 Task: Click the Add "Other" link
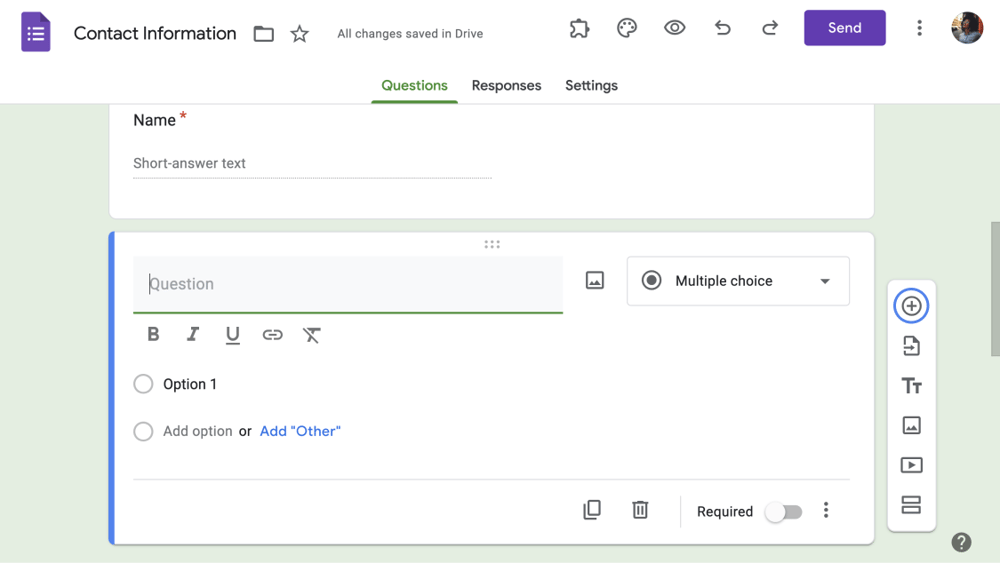click(300, 431)
